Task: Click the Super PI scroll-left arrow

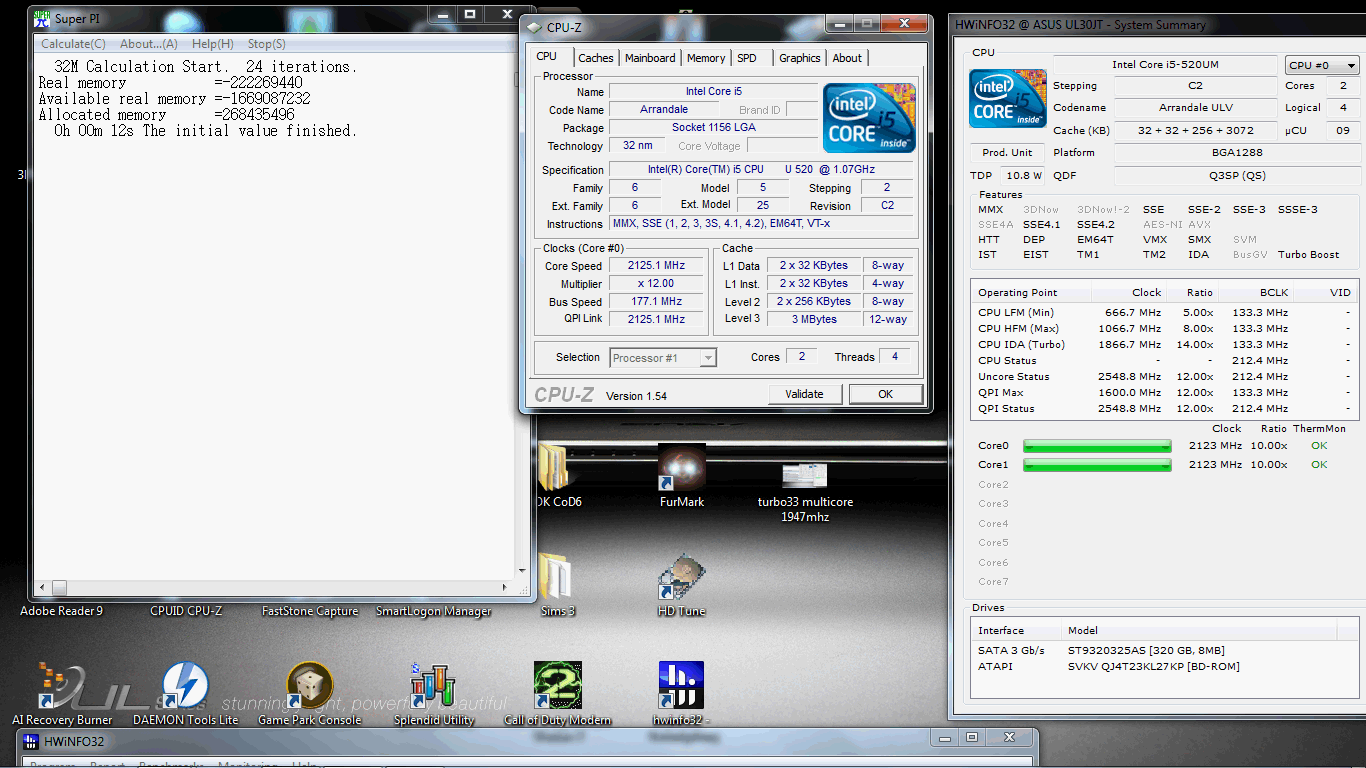Action: (x=43, y=588)
